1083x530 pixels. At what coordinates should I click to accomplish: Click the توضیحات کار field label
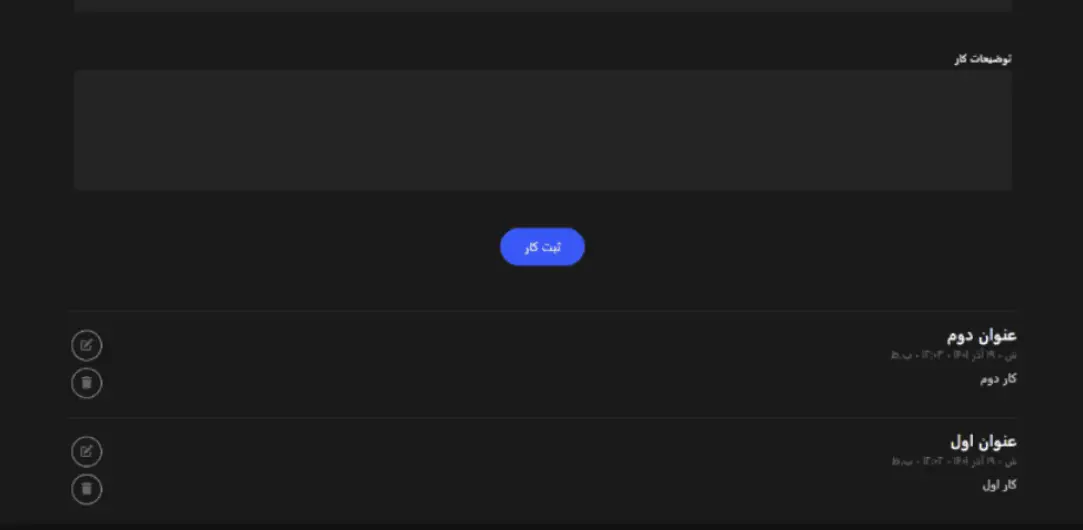point(983,59)
